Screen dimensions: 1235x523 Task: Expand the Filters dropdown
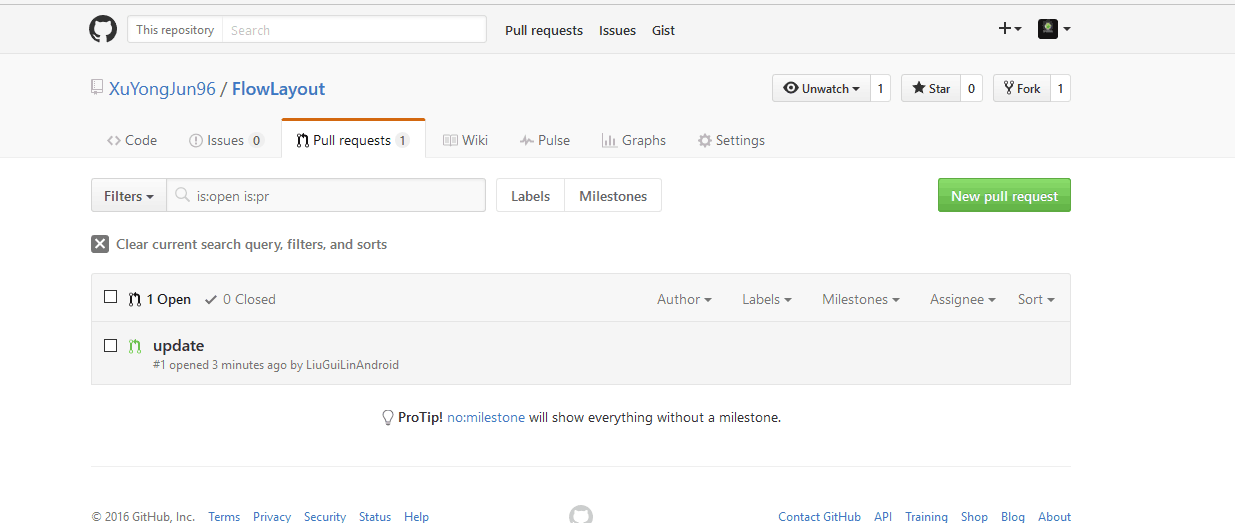click(128, 196)
